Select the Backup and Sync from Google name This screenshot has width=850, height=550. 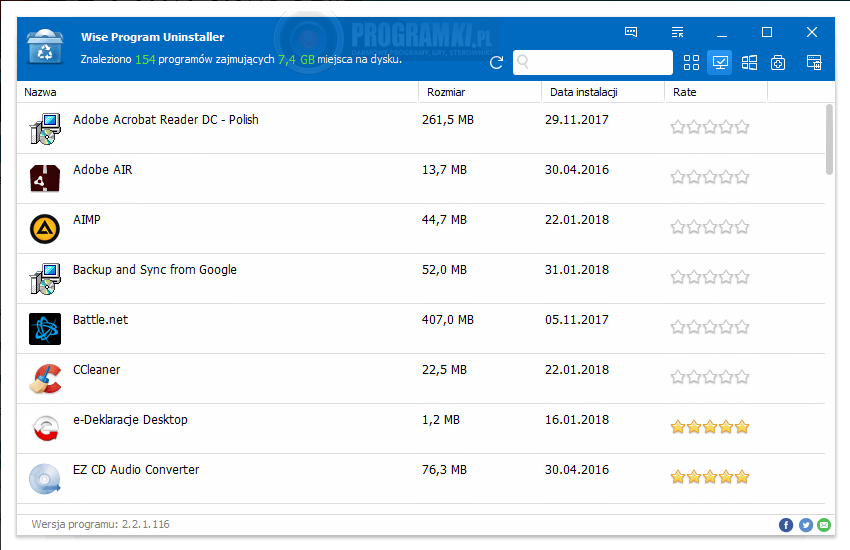155,270
